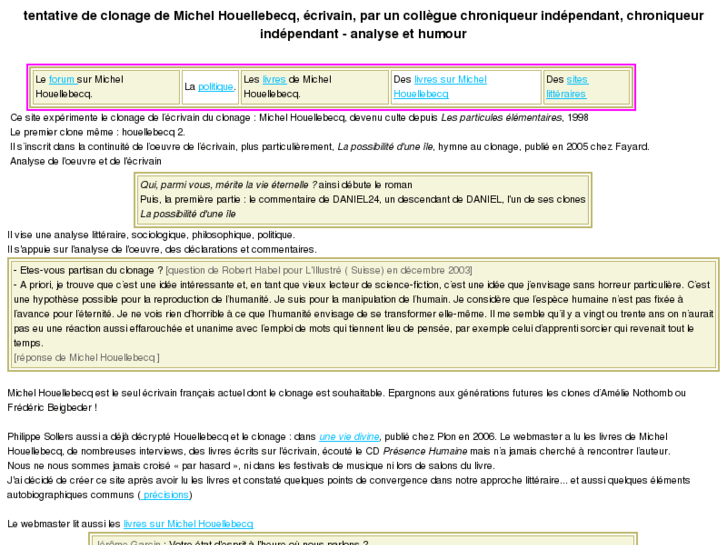
Task: Click the paragraph starting 'Michel Houellebecq est le seul écrivain'
Action: (346, 400)
